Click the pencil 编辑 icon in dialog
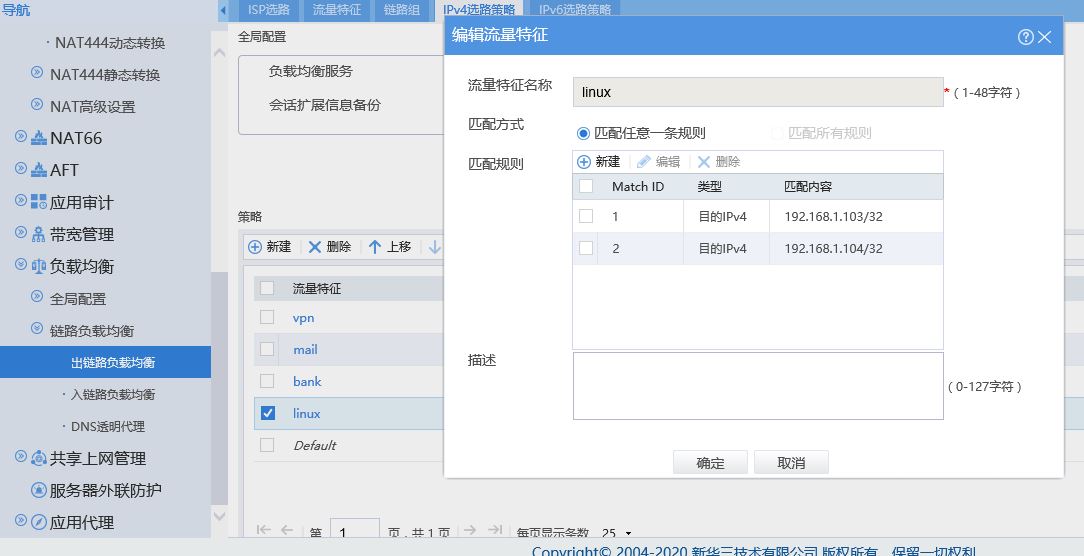 click(644, 162)
